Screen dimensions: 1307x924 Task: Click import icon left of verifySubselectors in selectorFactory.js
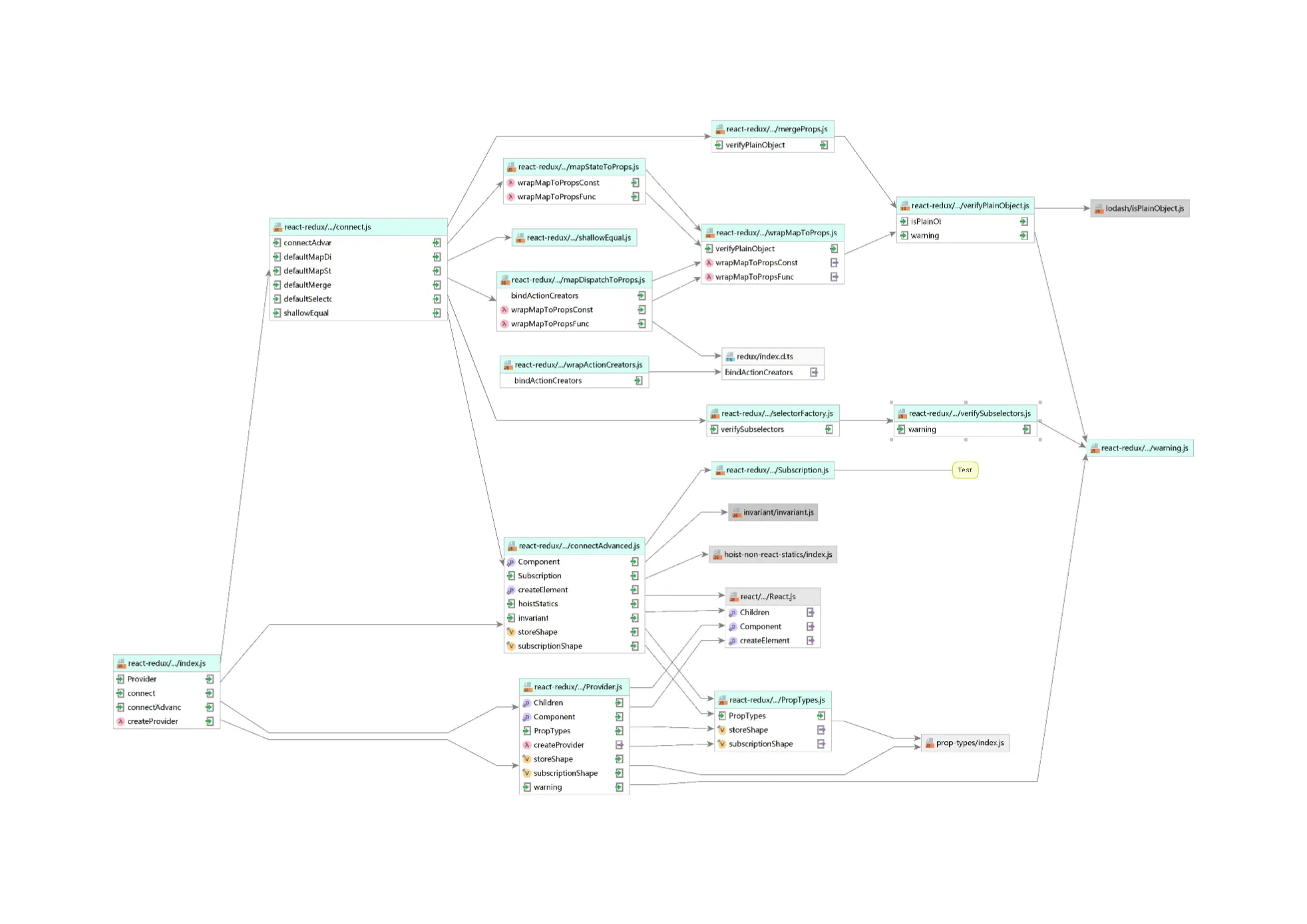click(714, 430)
